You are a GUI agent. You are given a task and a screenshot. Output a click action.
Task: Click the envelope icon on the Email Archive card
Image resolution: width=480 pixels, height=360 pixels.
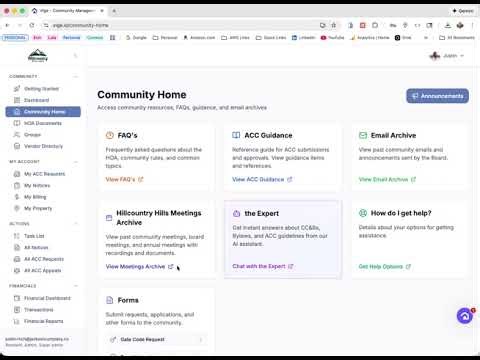tap(363, 135)
